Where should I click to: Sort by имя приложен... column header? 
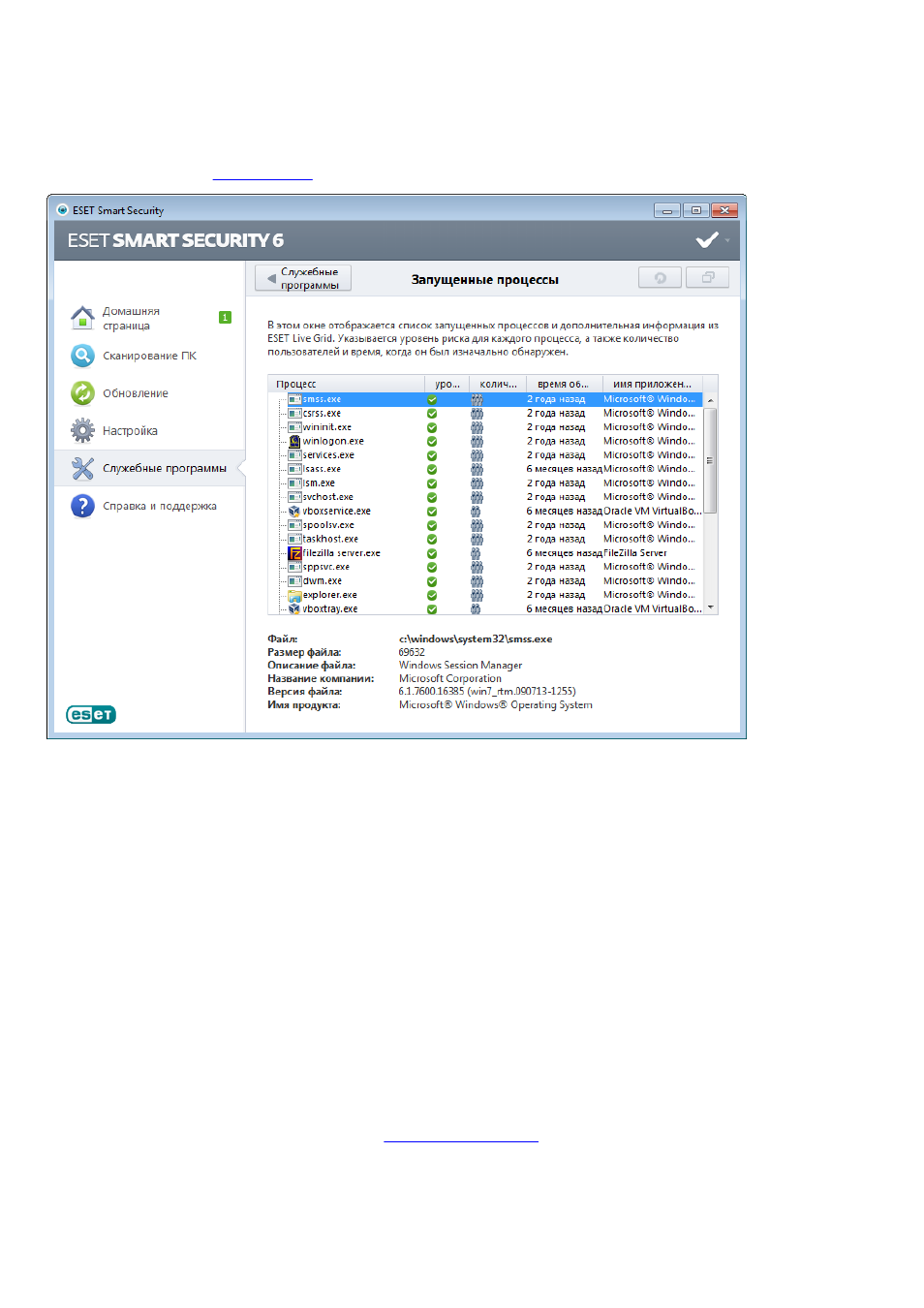[x=652, y=384]
